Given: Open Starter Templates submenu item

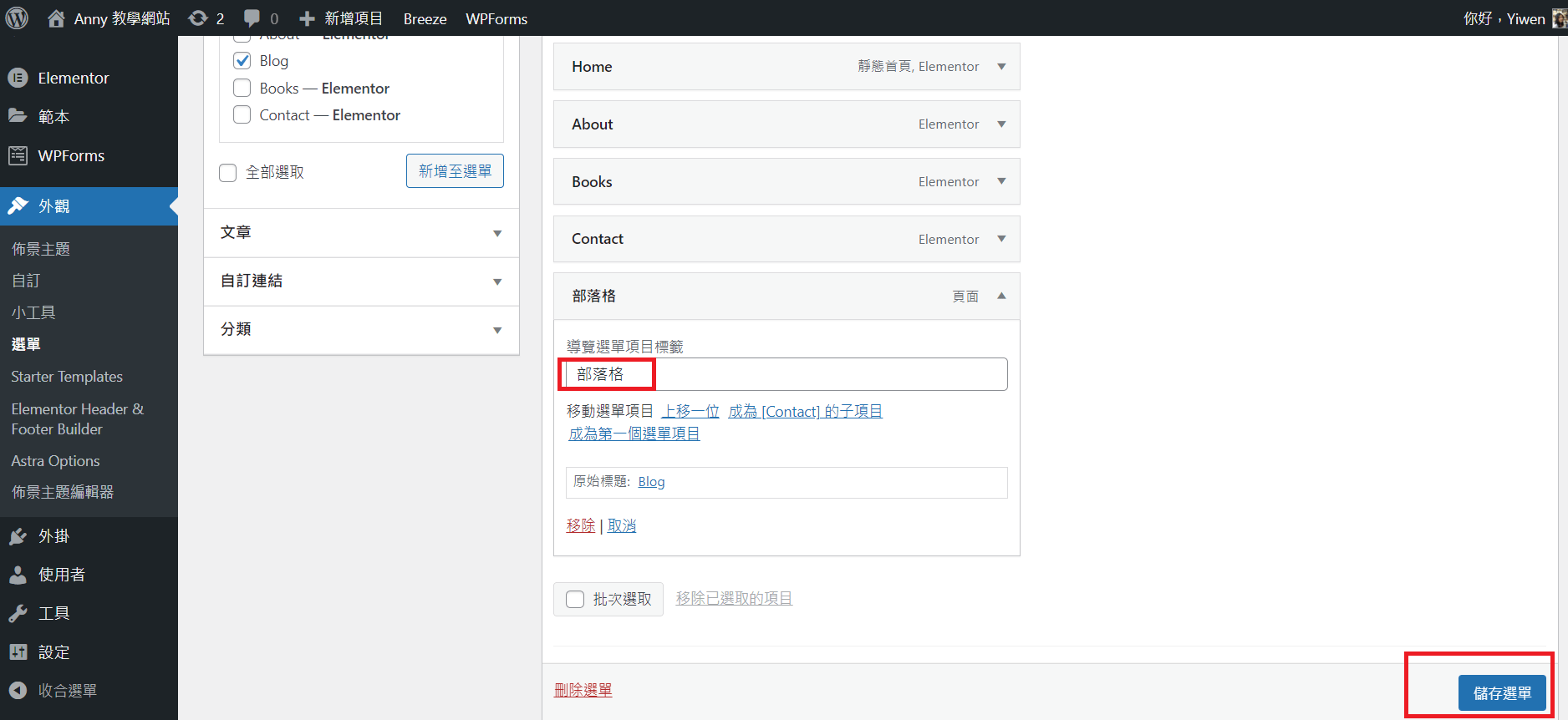Looking at the screenshot, I should [x=67, y=377].
